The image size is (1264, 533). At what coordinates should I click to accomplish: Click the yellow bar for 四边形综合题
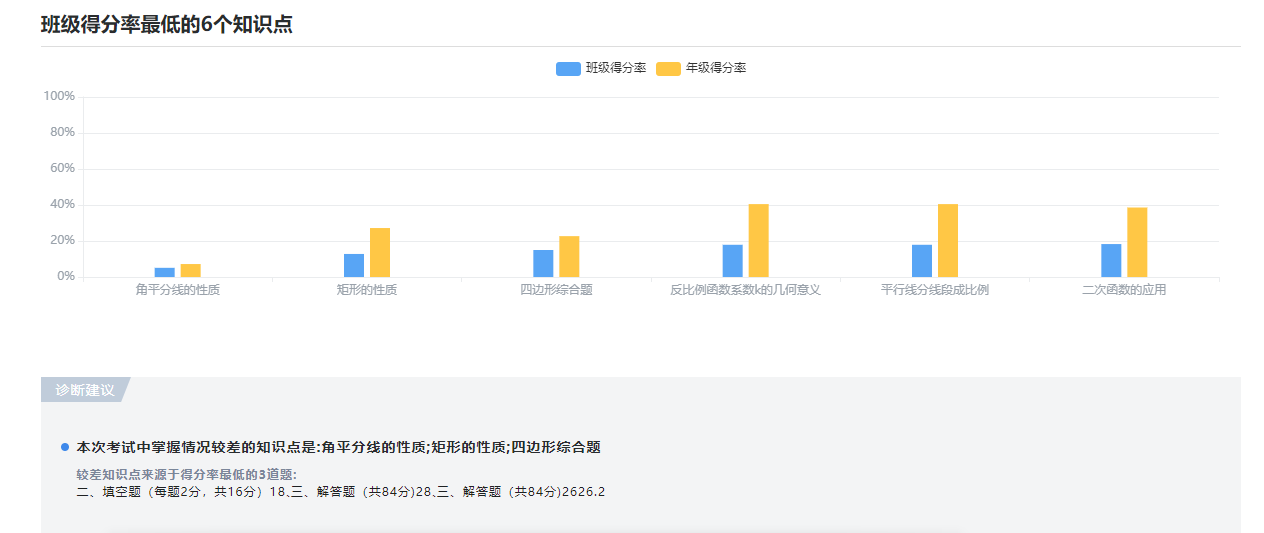pyautogui.click(x=569, y=256)
